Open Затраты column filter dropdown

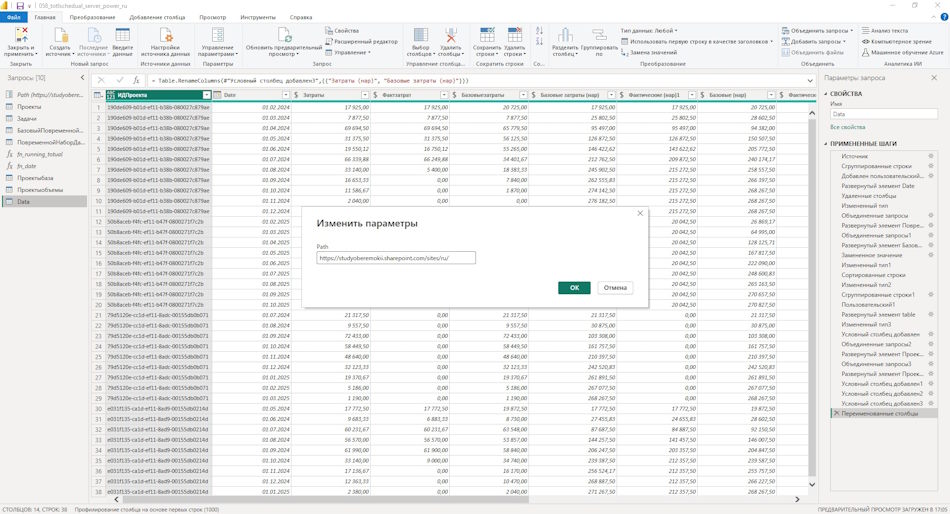coord(365,95)
